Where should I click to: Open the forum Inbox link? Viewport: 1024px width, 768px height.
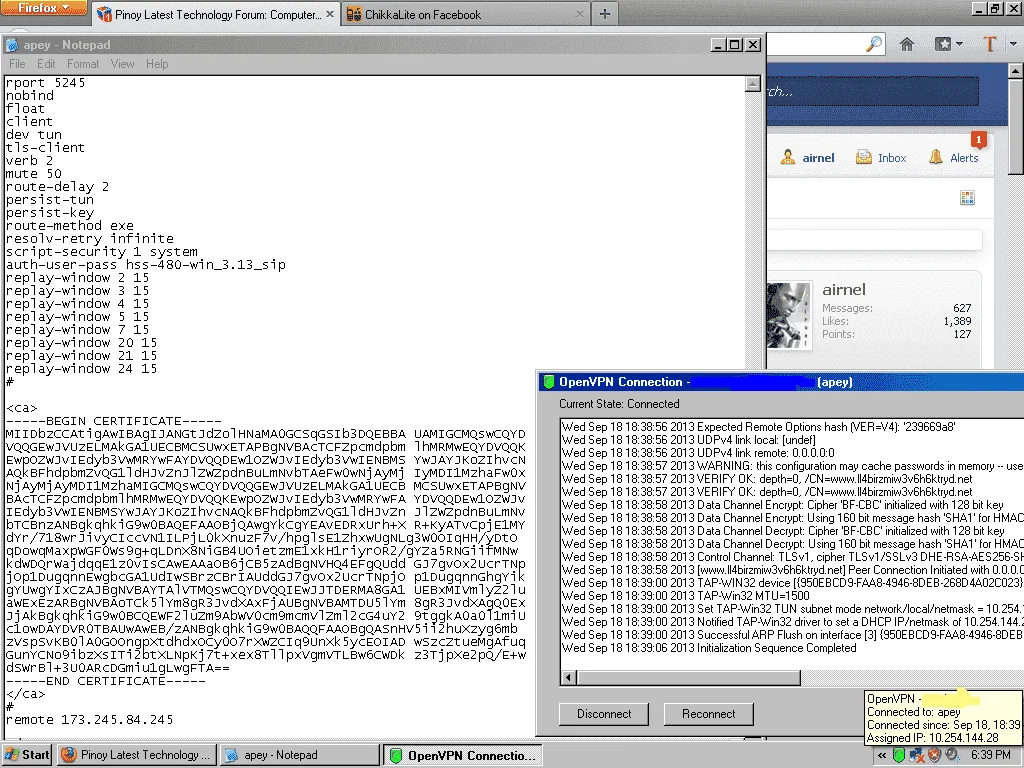point(892,158)
